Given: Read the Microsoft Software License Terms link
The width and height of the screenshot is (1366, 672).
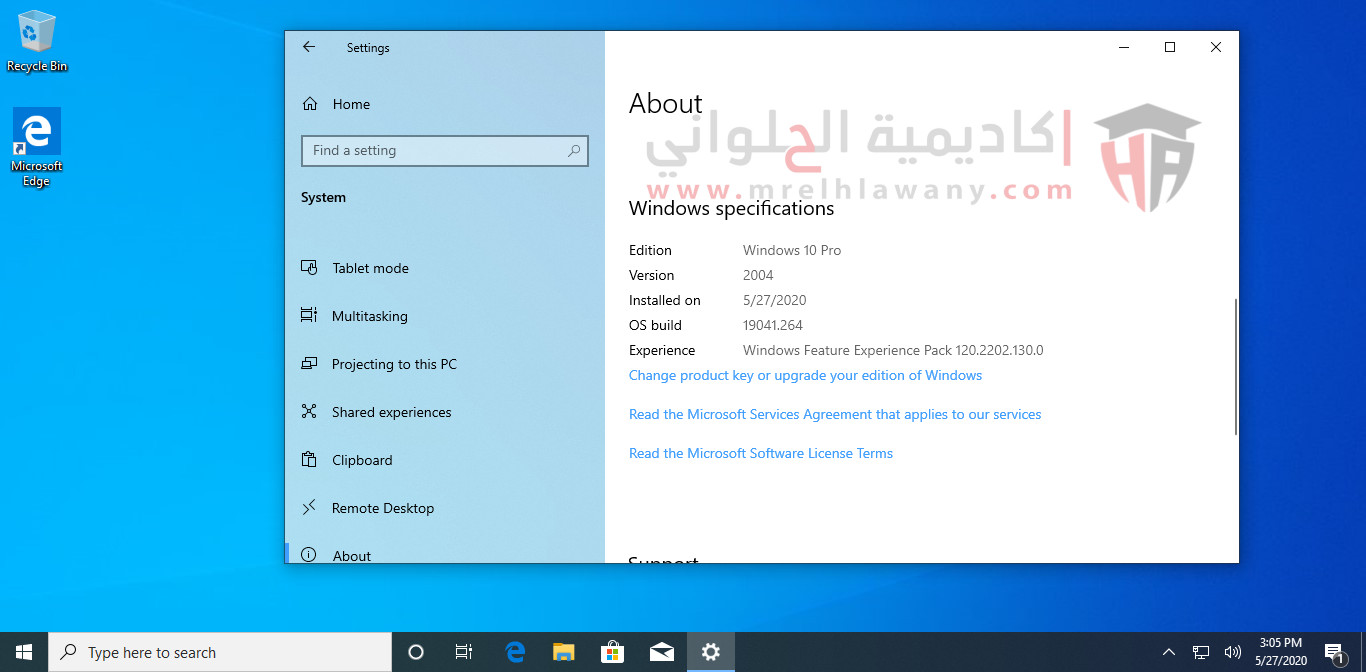Looking at the screenshot, I should [761, 453].
